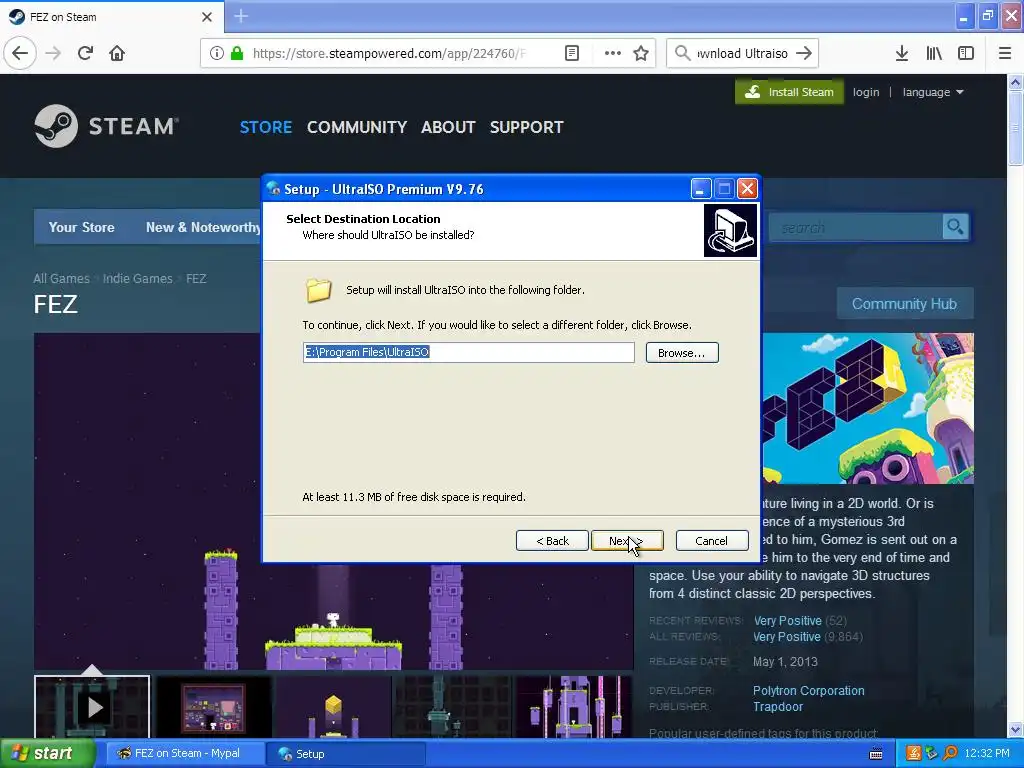Click the All Games breadcrumb link
The width and height of the screenshot is (1024, 768).
(x=61, y=278)
